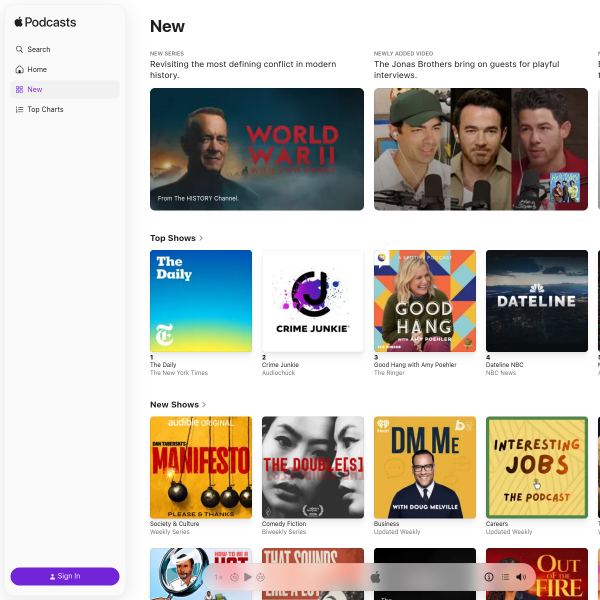Click the volume speaker icon

click(x=521, y=577)
